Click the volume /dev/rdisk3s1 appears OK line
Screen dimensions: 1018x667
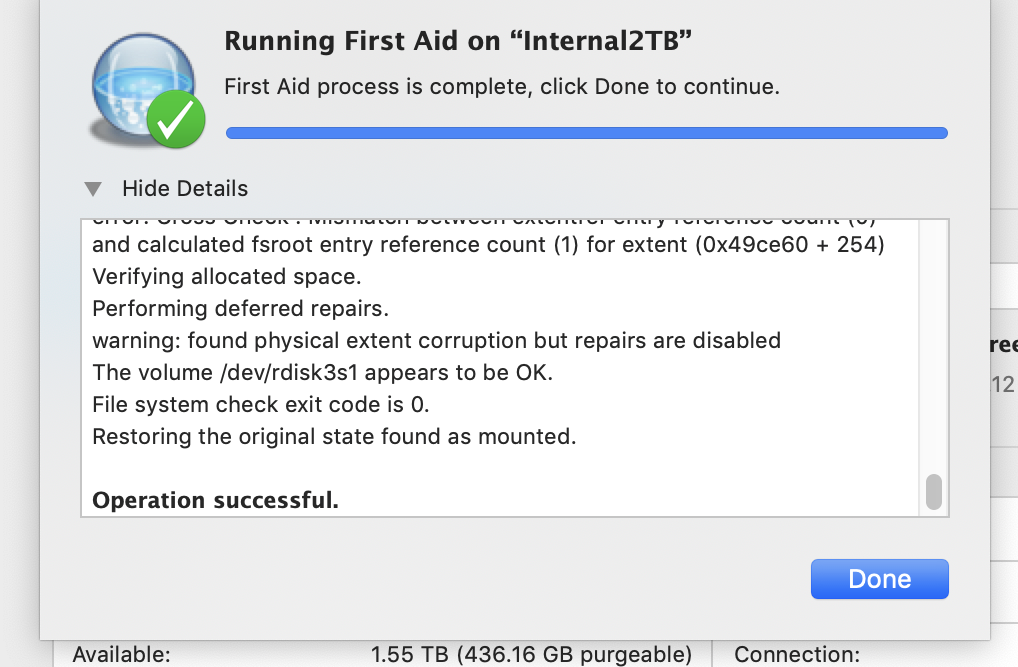323,372
